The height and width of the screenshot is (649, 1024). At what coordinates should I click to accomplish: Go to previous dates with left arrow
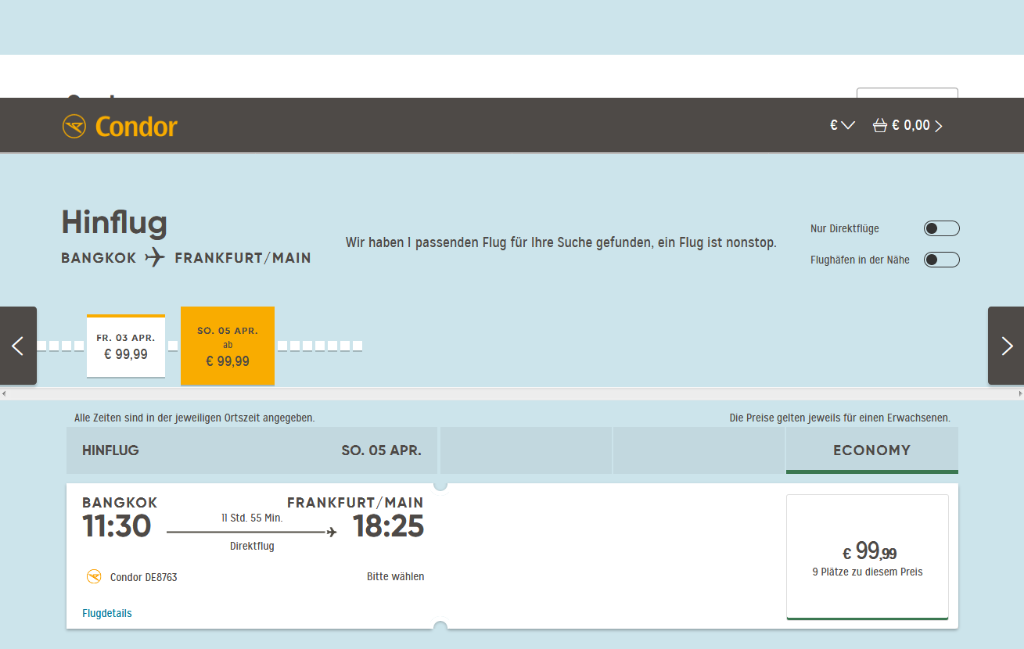coord(18,346)
